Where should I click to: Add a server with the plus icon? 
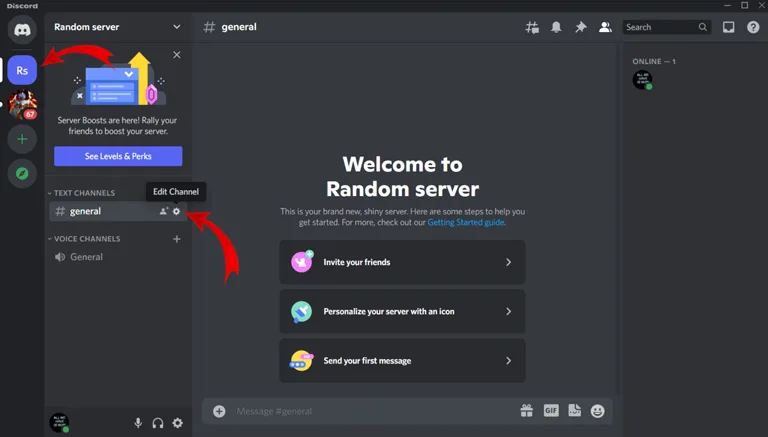click(22, 139)
